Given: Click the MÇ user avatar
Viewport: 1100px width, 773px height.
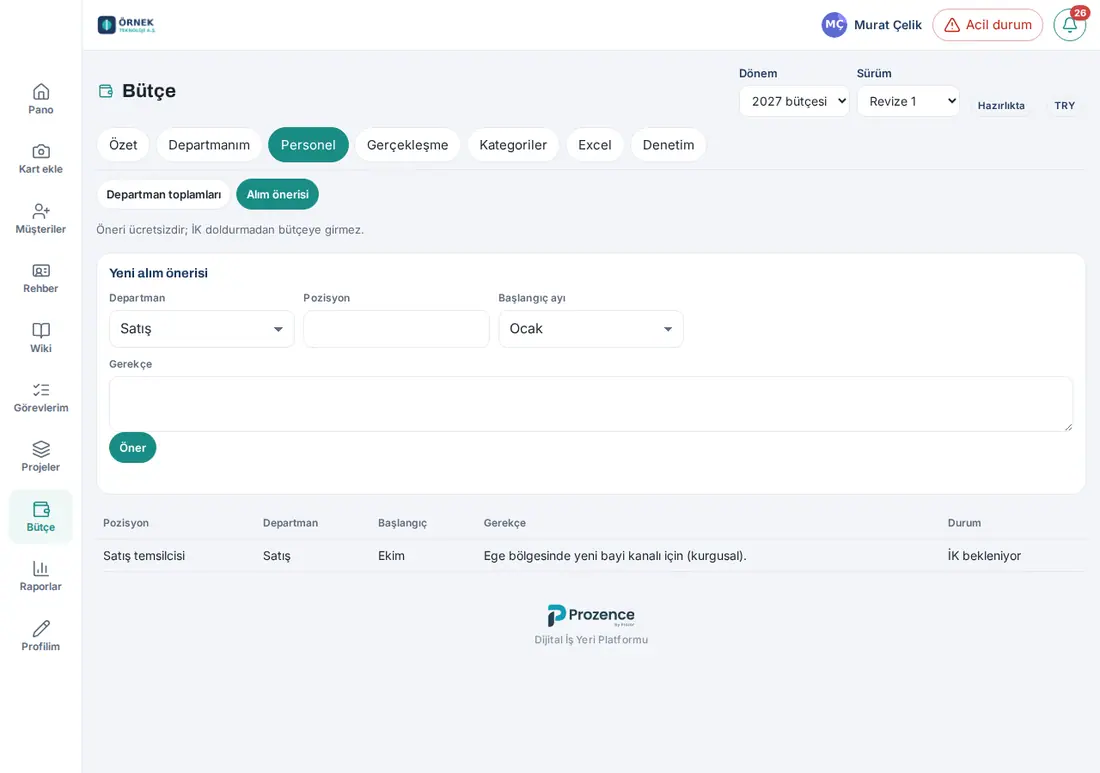Looking at the screenshot, I should click(834, 25).
